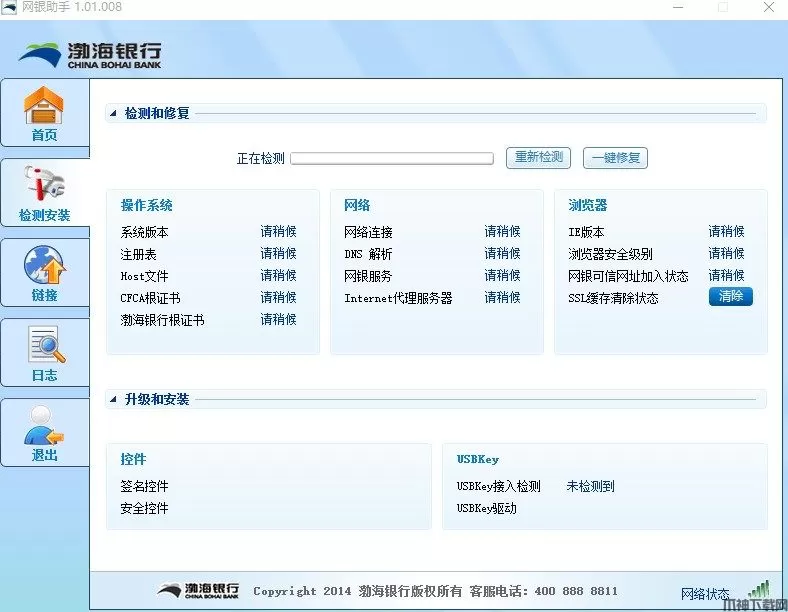This screenshot has width=788, height=612.
Task: Switch to the 链接 tab label
Action: click(x=44, y=295)
